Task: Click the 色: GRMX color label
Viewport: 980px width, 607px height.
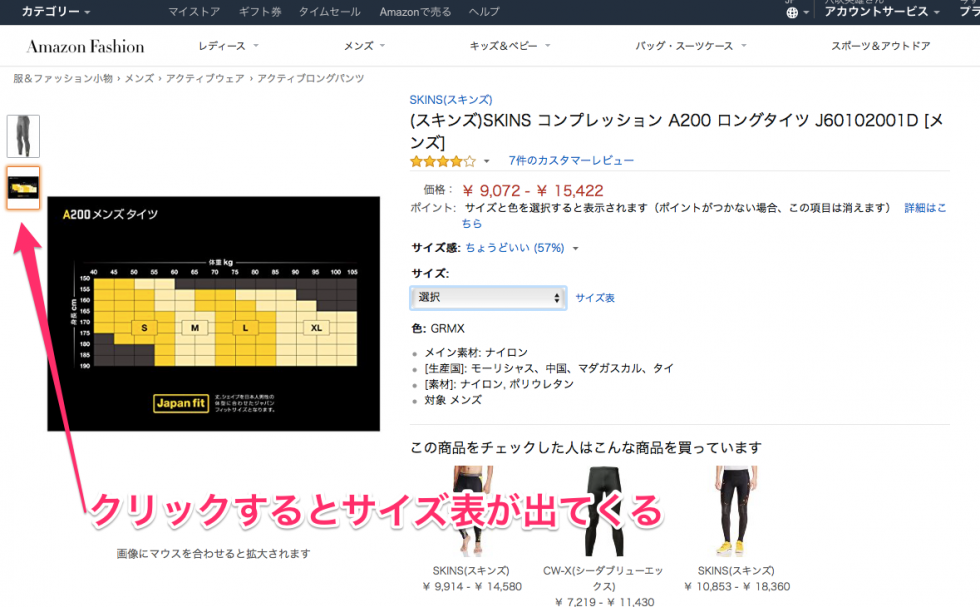Action: (438, 328)
